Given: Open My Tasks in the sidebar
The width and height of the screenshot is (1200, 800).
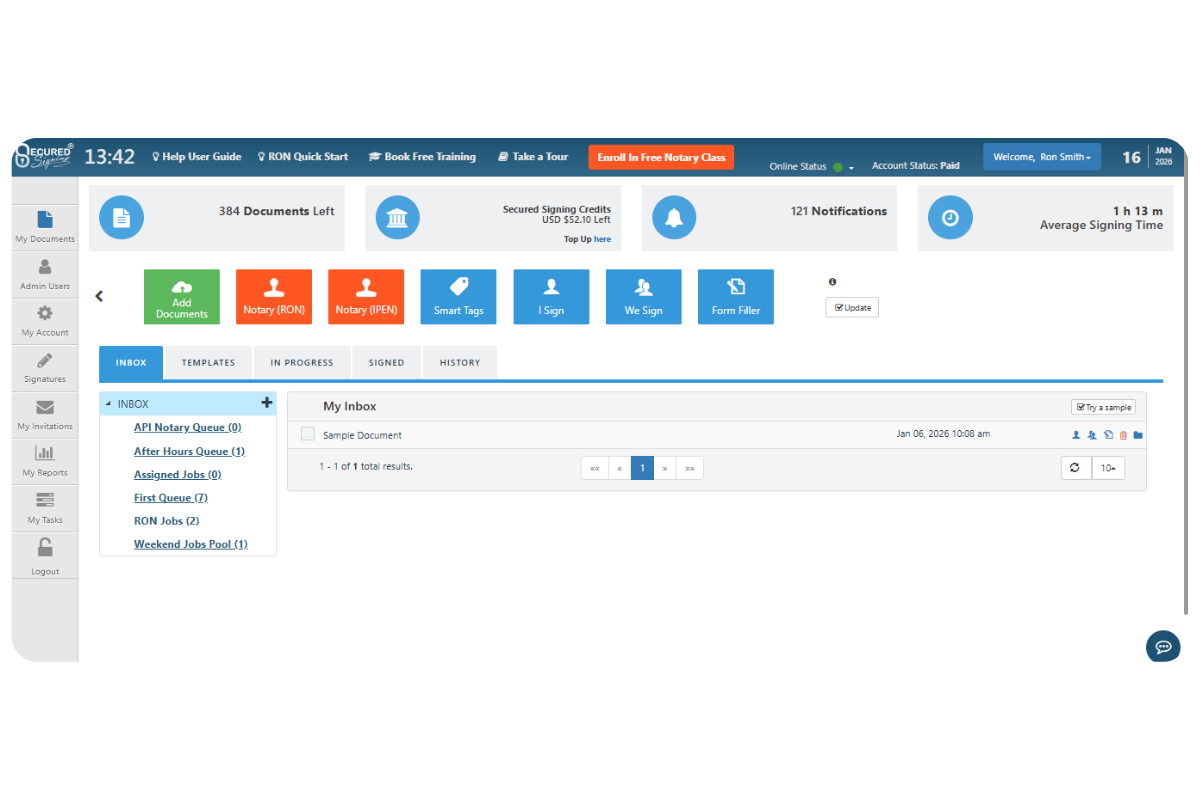Looking at the screenshot, I should (45, 507).
